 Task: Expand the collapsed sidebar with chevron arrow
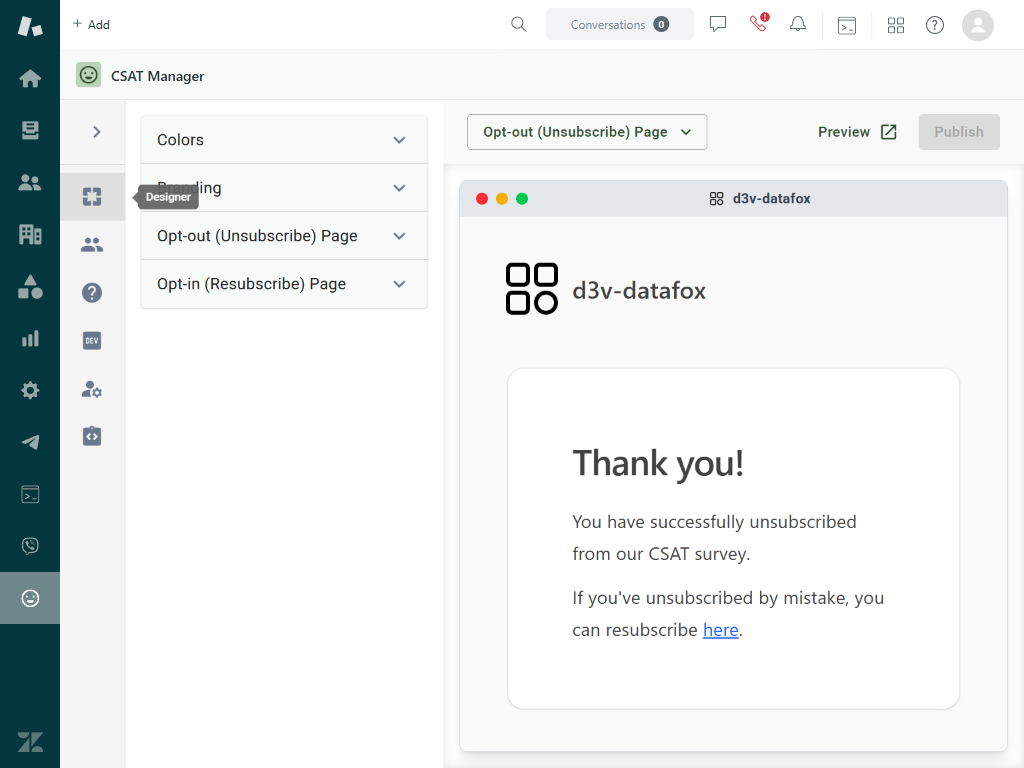[97, 132]
